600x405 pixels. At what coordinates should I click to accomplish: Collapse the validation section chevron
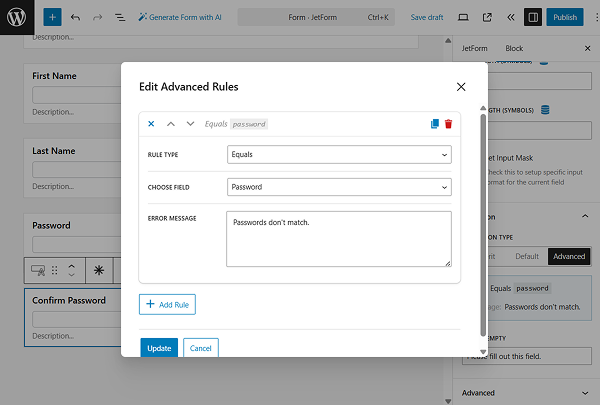(585, 216)
